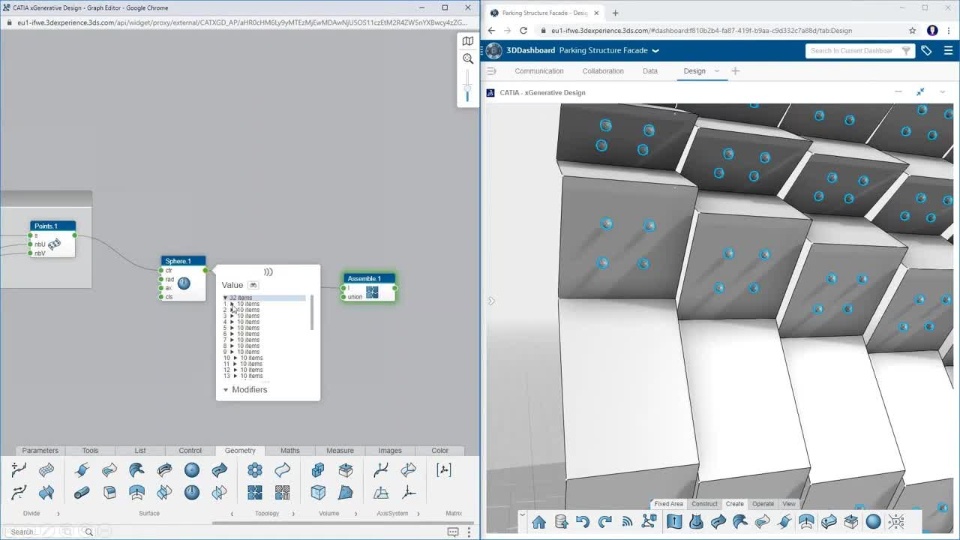This screenshot has height=540, width=960.
Task: Expand row 5 of the items list
Action: click(231, 328)
